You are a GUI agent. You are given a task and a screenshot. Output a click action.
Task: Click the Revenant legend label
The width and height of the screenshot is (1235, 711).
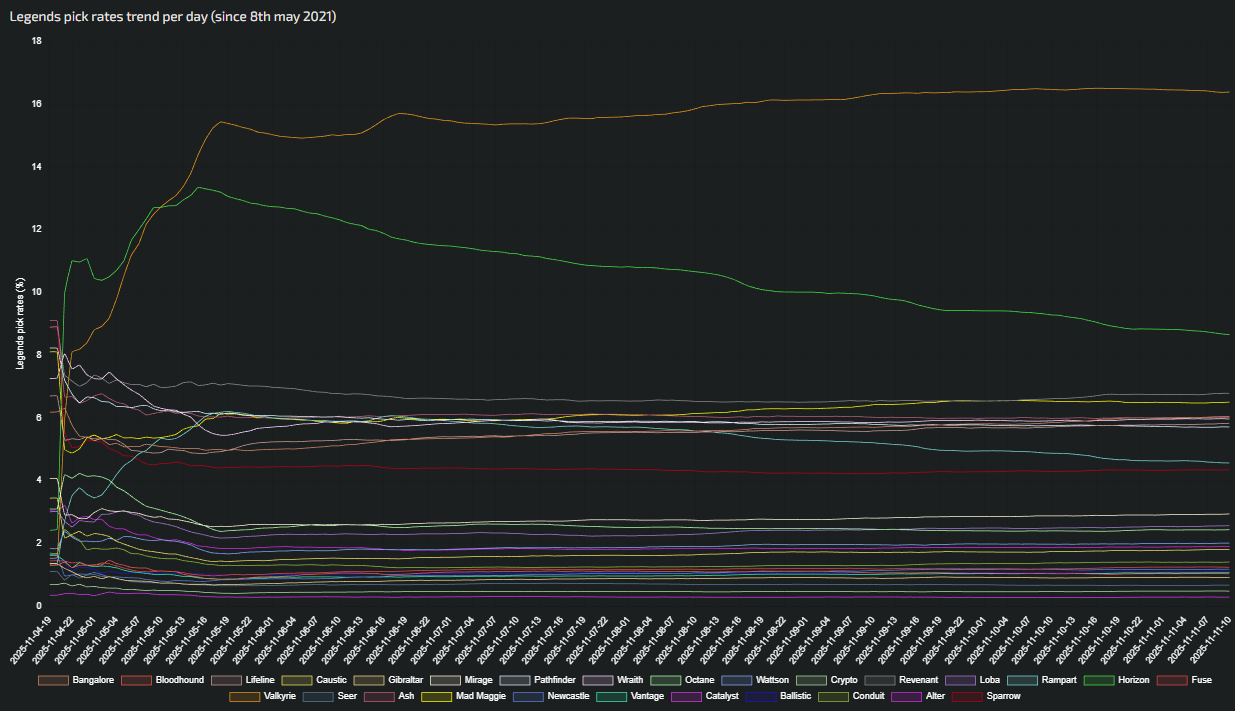(x=918, y=680)
